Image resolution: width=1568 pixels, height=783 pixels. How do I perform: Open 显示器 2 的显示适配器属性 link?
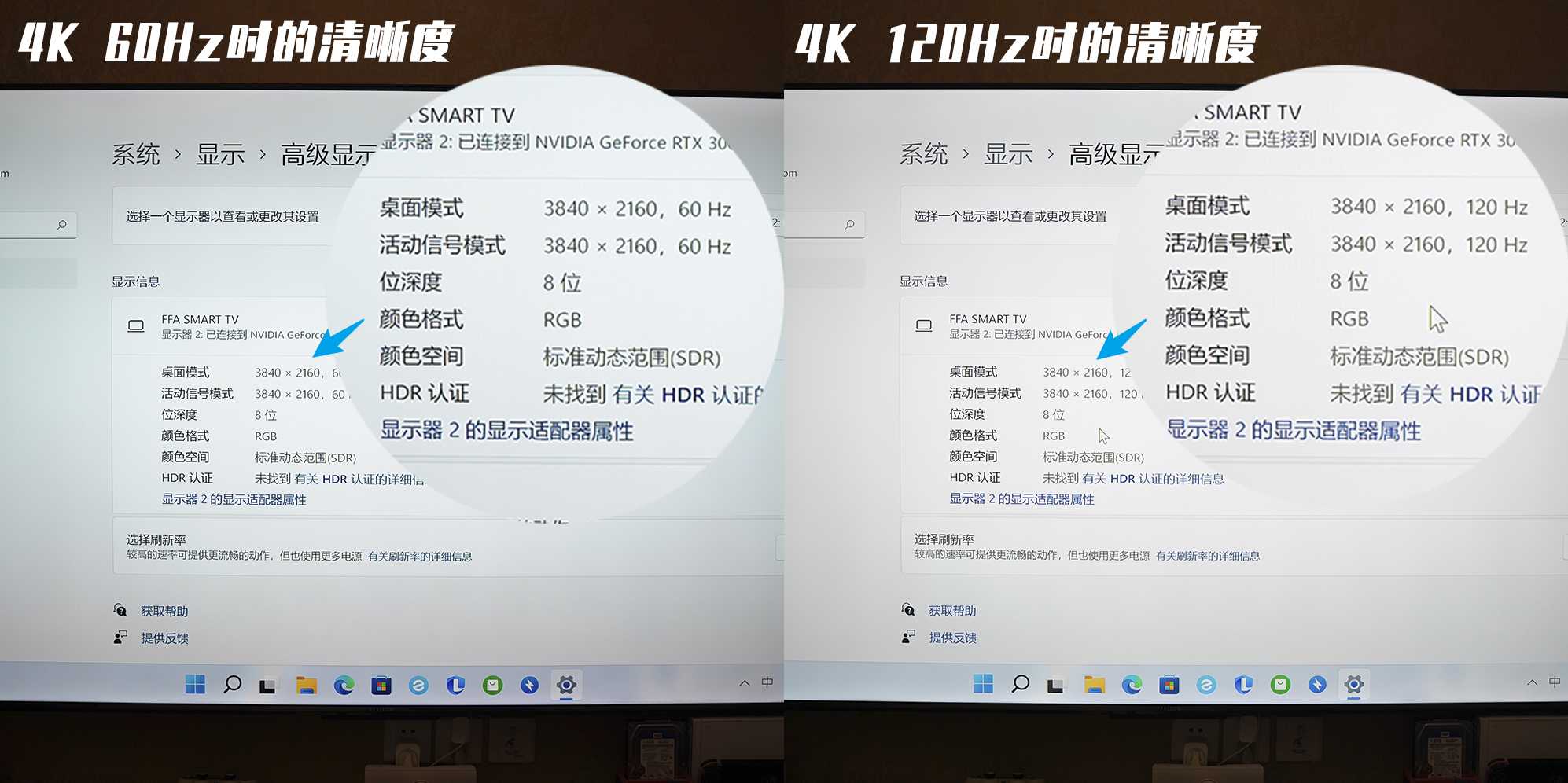[233, 499]
